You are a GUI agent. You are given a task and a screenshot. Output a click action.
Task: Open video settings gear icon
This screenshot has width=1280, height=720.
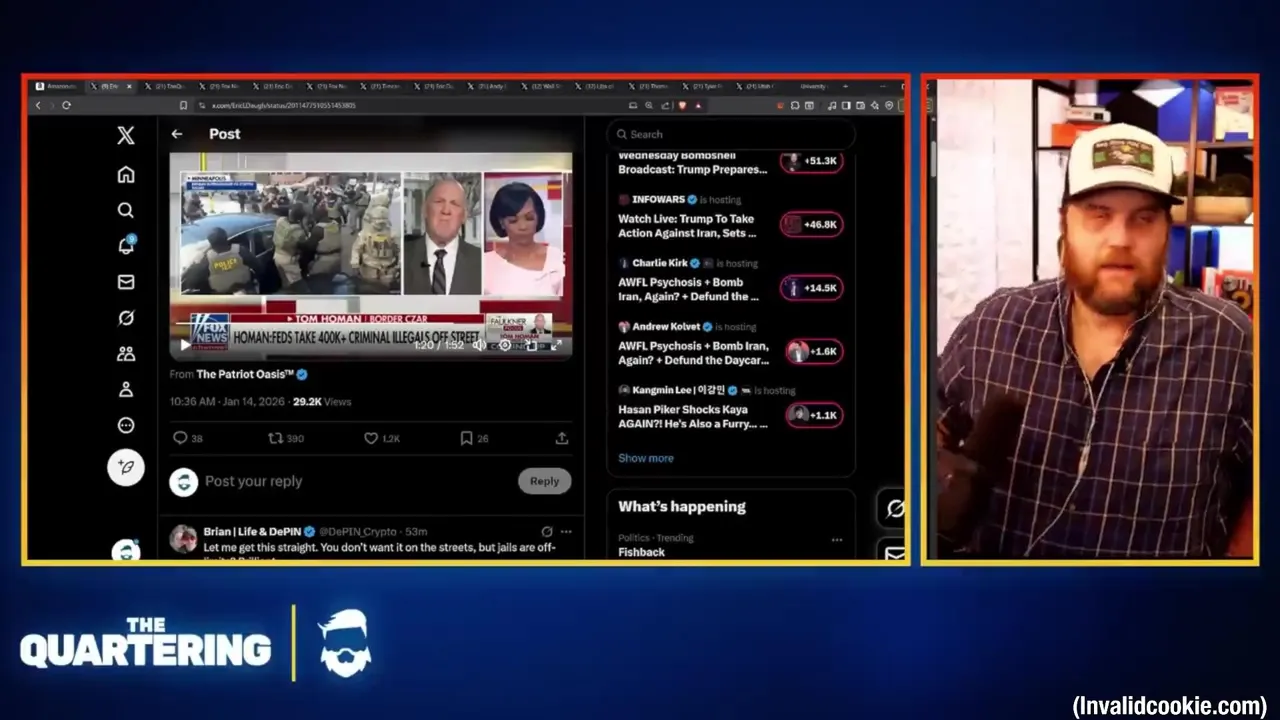pos(505,345)
